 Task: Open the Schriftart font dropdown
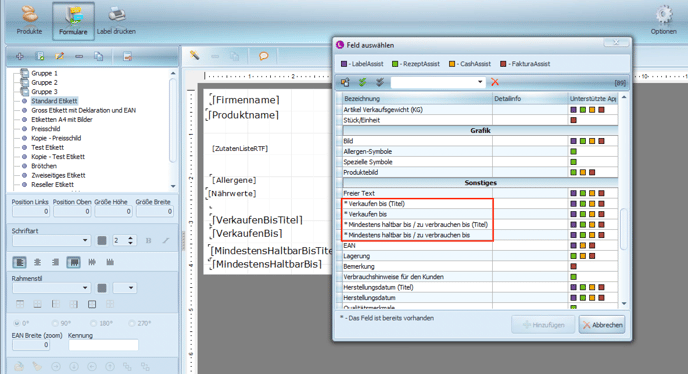click(85, 241)
